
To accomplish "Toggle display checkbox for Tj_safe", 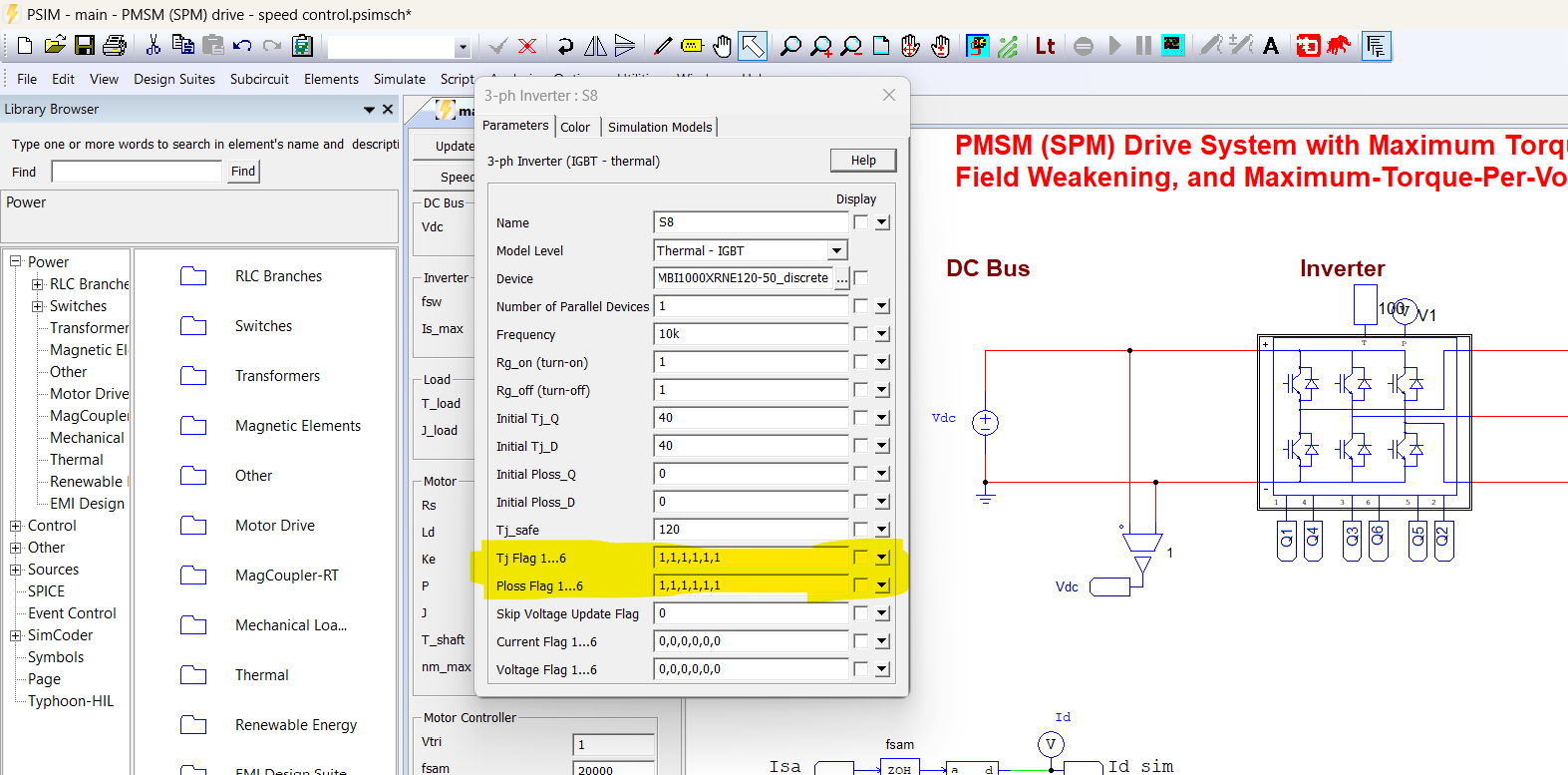I will pos(860,530).
